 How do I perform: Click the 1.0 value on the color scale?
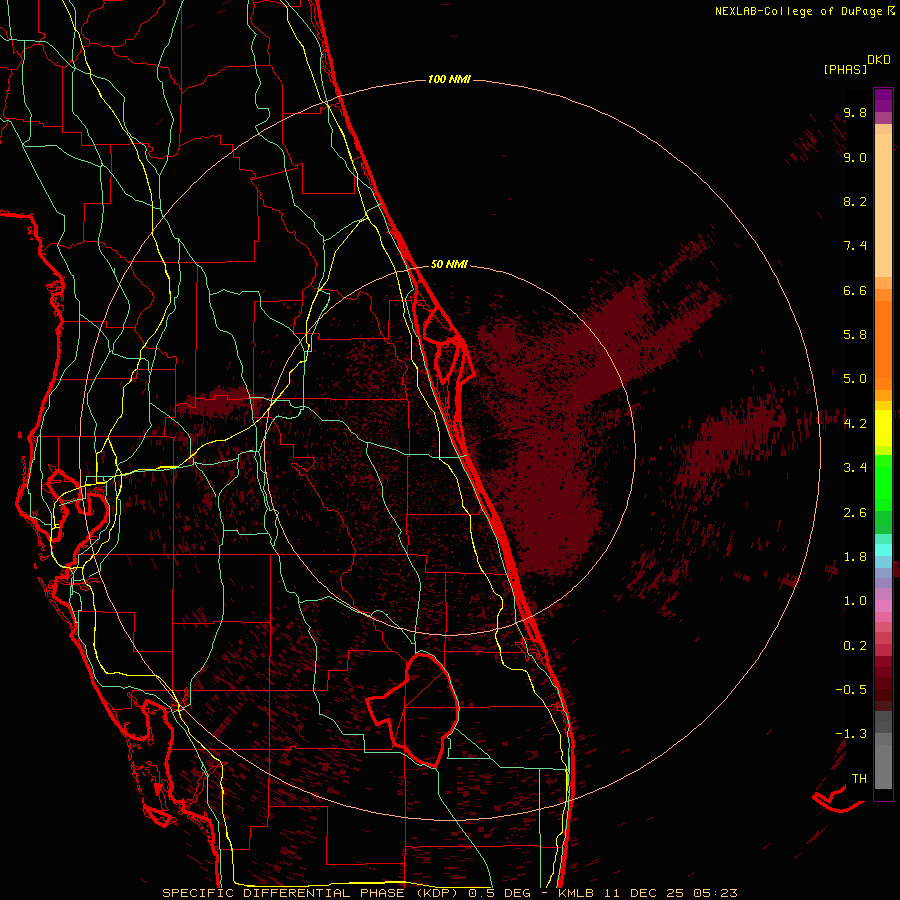(x=855, y=601)
